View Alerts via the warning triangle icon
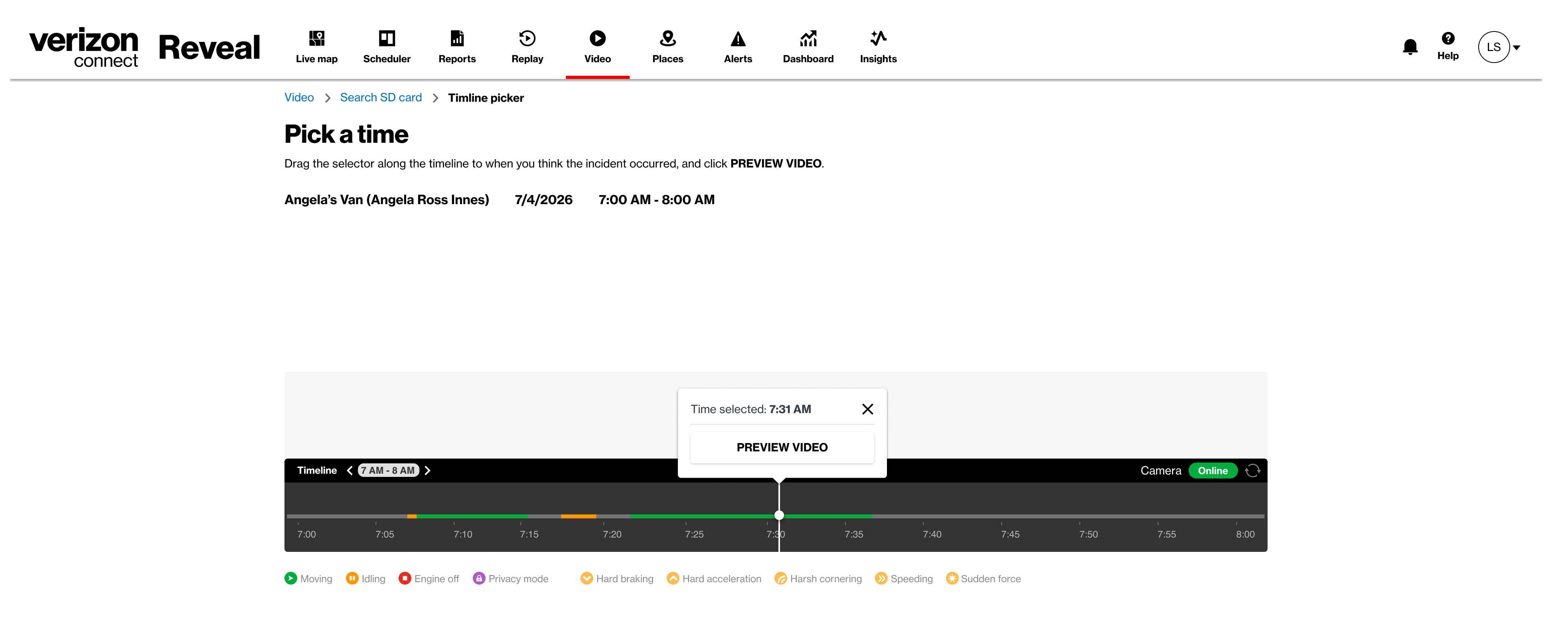This screenshot has width=1568, height=638. (x=738, y=39)
